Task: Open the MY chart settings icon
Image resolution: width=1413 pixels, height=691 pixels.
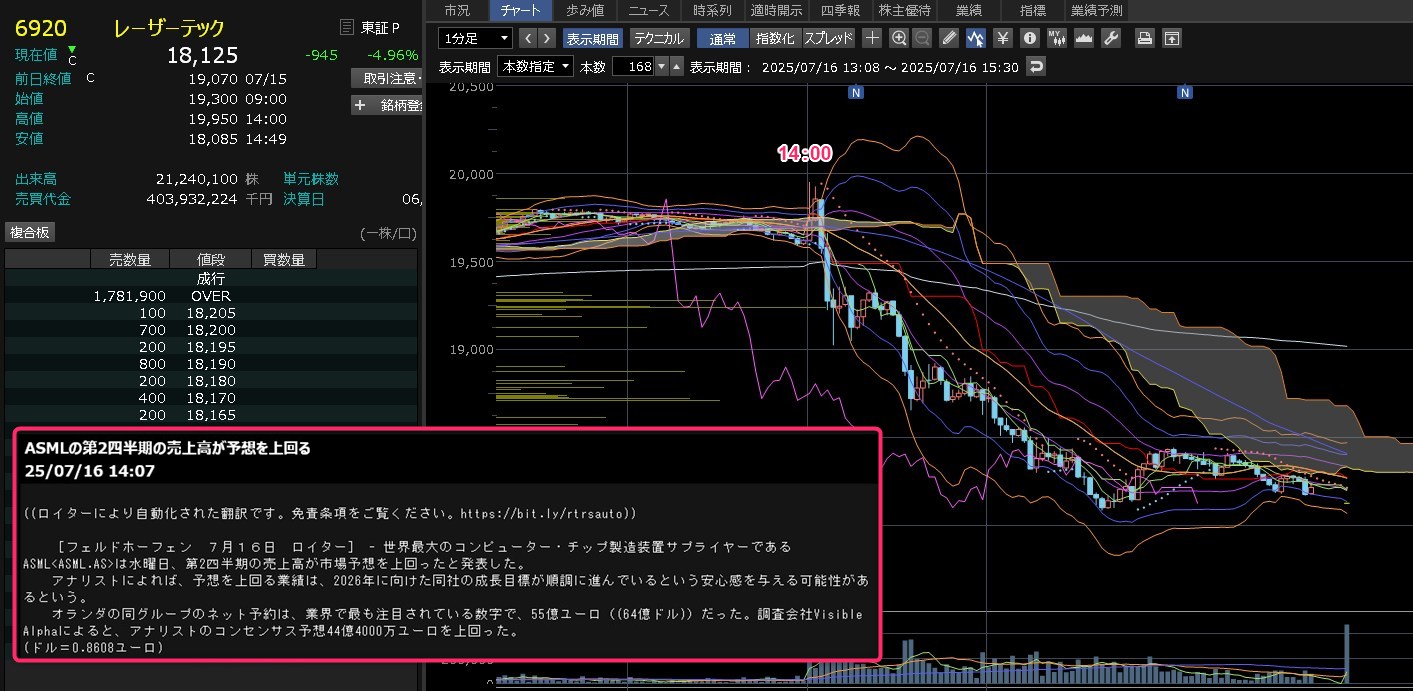Action: tap(1056, 38)
